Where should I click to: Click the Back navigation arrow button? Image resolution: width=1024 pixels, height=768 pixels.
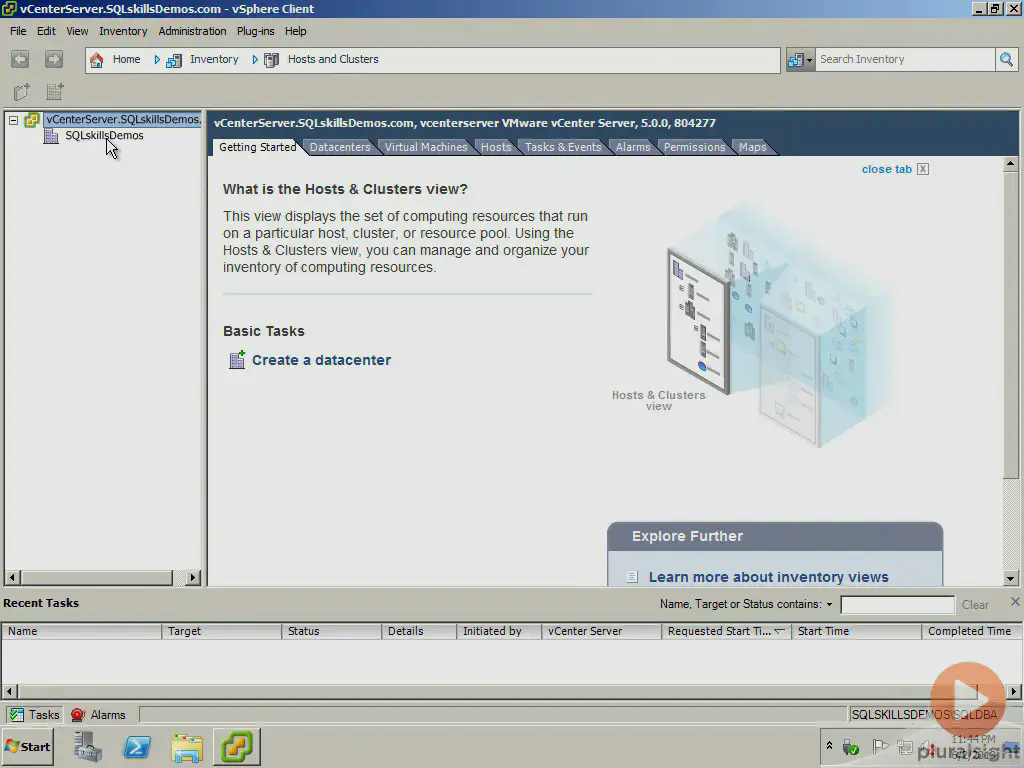20,59
